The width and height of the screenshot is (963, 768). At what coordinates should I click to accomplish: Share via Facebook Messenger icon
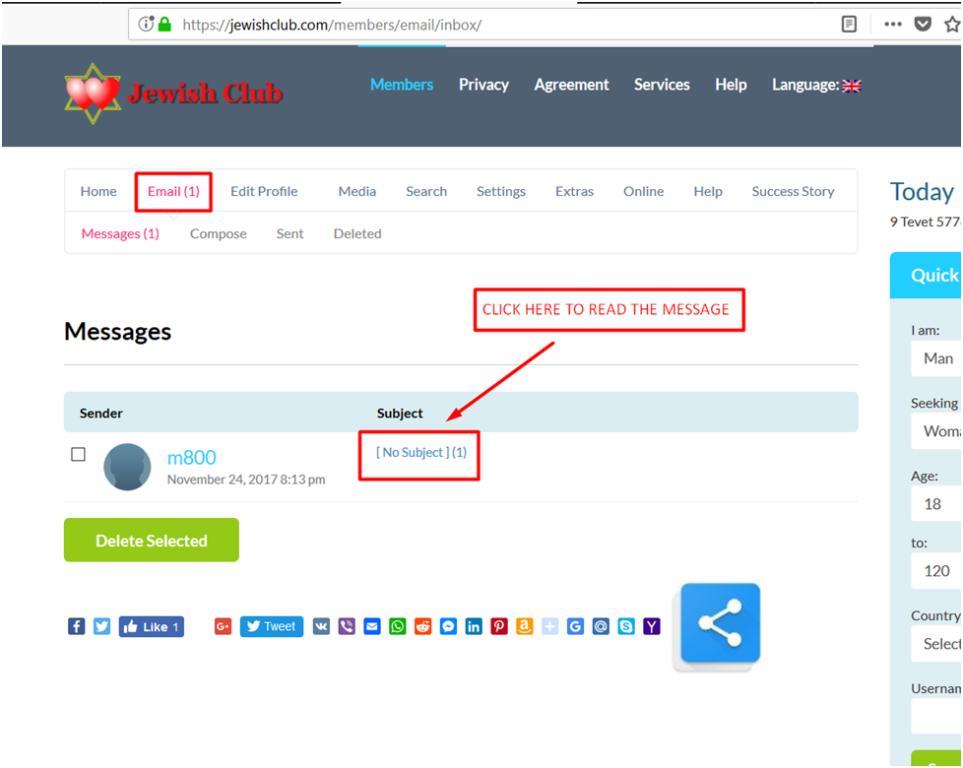pyautogui.click(x=448, y=626)
